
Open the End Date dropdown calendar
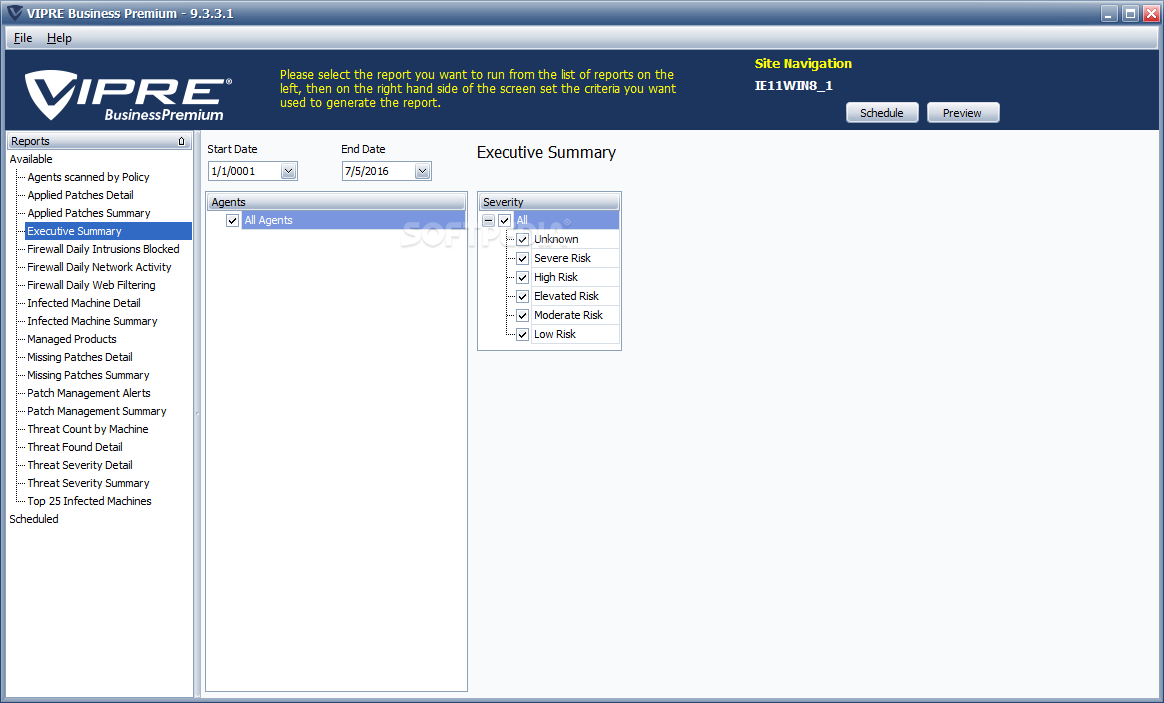[422, 171]
